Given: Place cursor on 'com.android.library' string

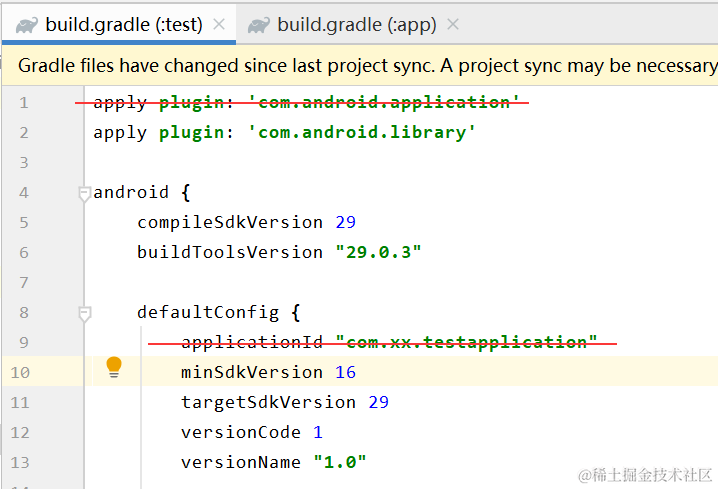Looking at the screenshot, I should [362, 133].
